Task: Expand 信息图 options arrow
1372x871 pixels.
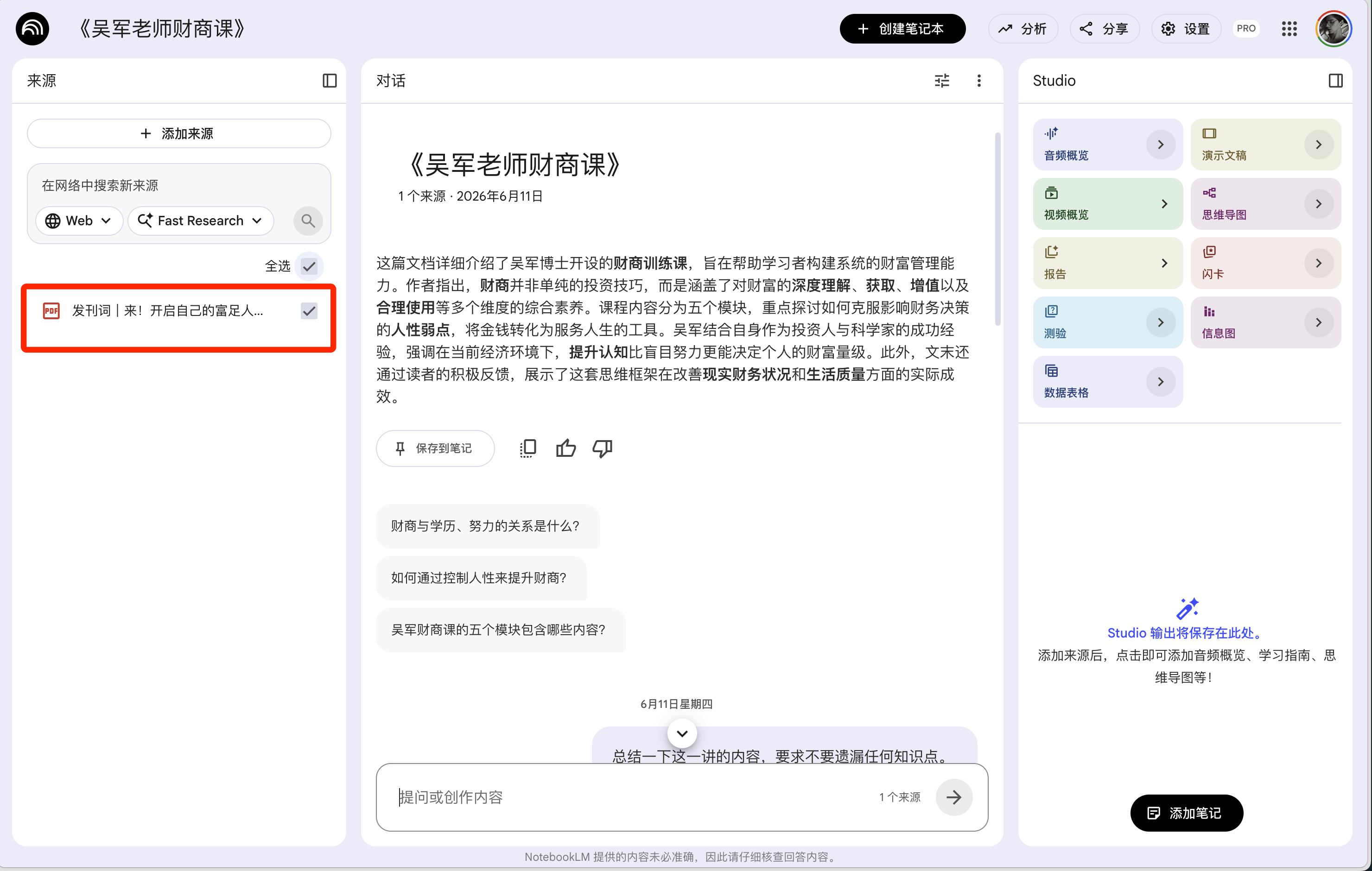Action: (1318, 322)
